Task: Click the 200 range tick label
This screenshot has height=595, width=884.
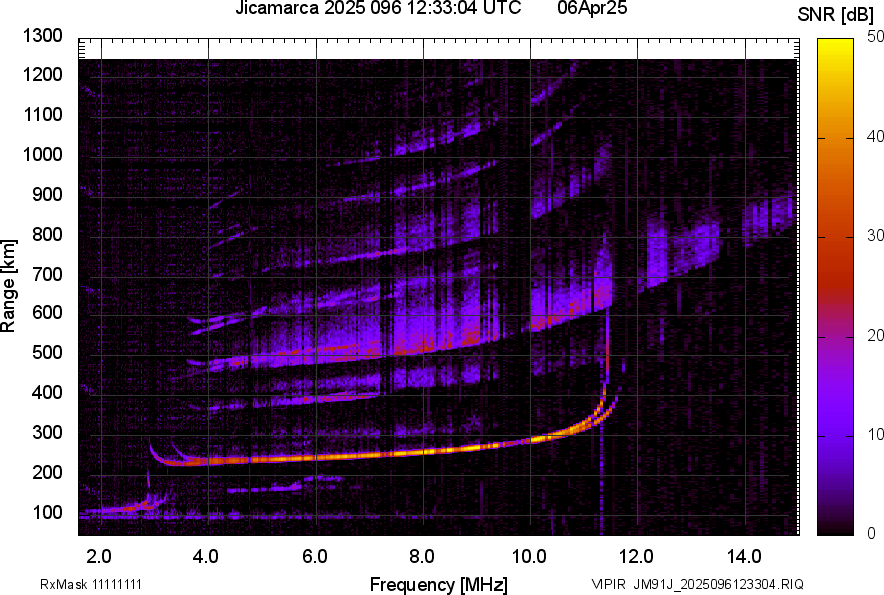Action: 47,472
